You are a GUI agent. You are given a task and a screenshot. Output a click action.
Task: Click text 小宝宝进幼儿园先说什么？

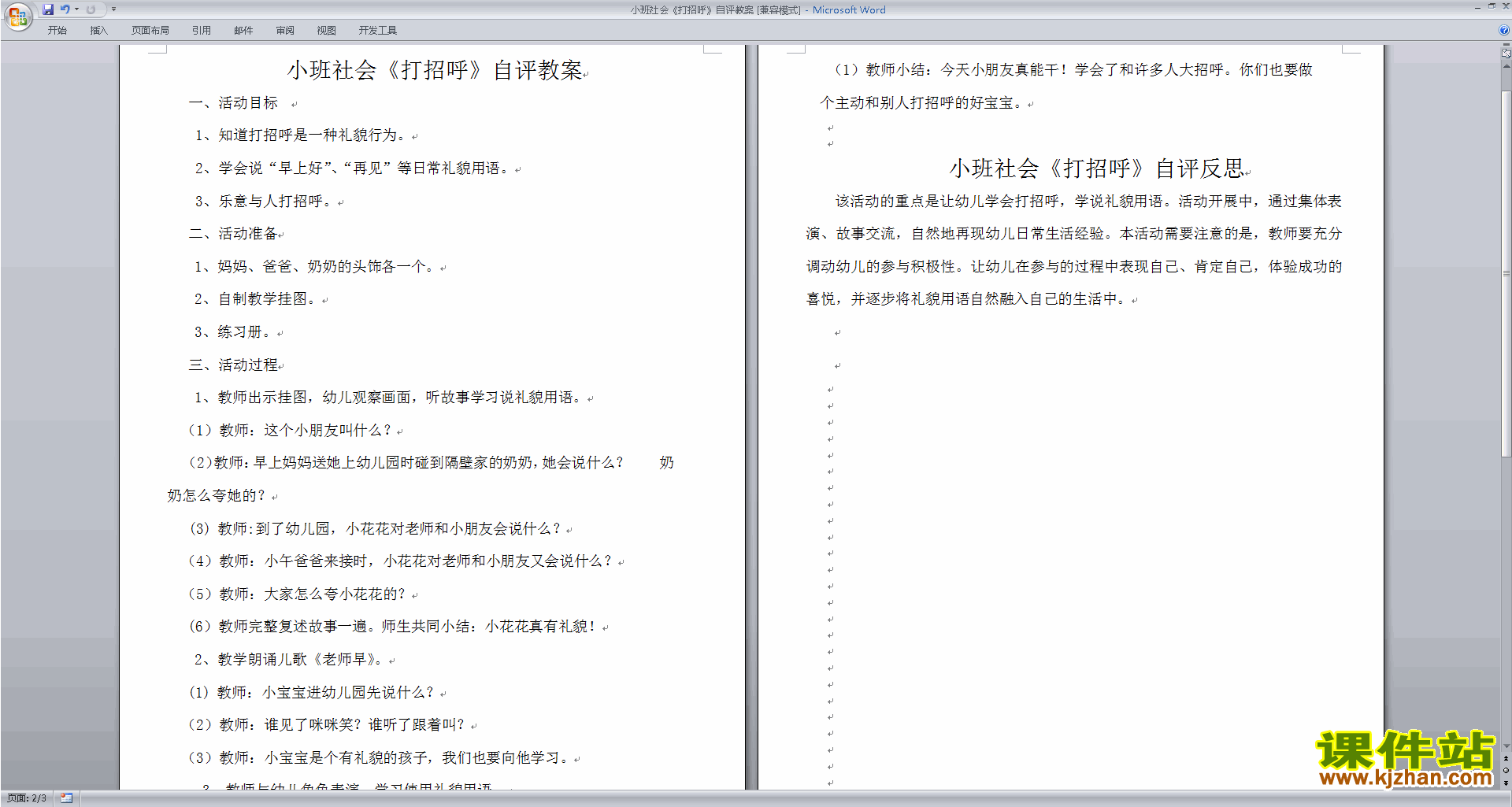point(348,693)
